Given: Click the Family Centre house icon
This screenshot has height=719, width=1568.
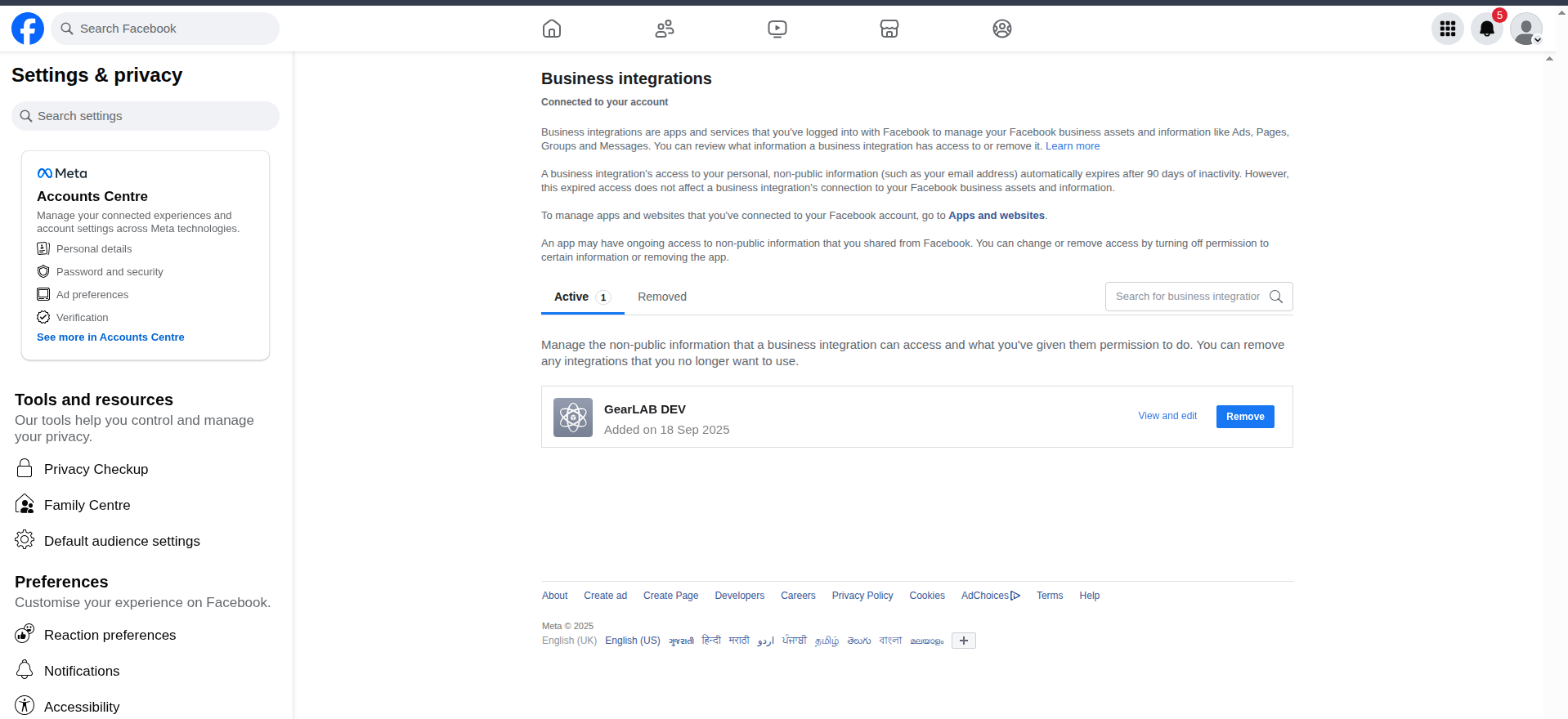Looking at the screenshot, I should 25,504.
